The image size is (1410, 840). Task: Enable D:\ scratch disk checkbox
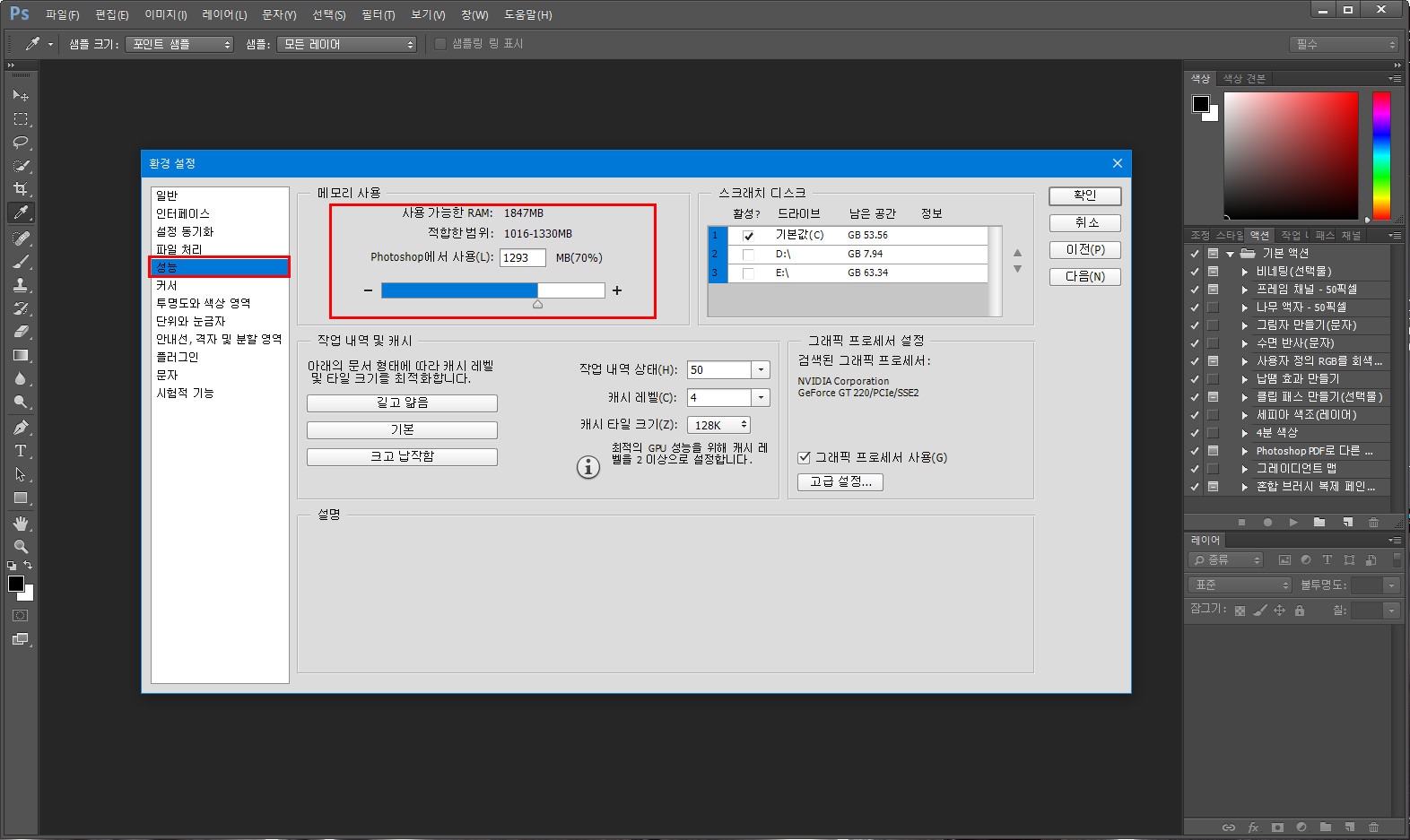tap(748, 255)
